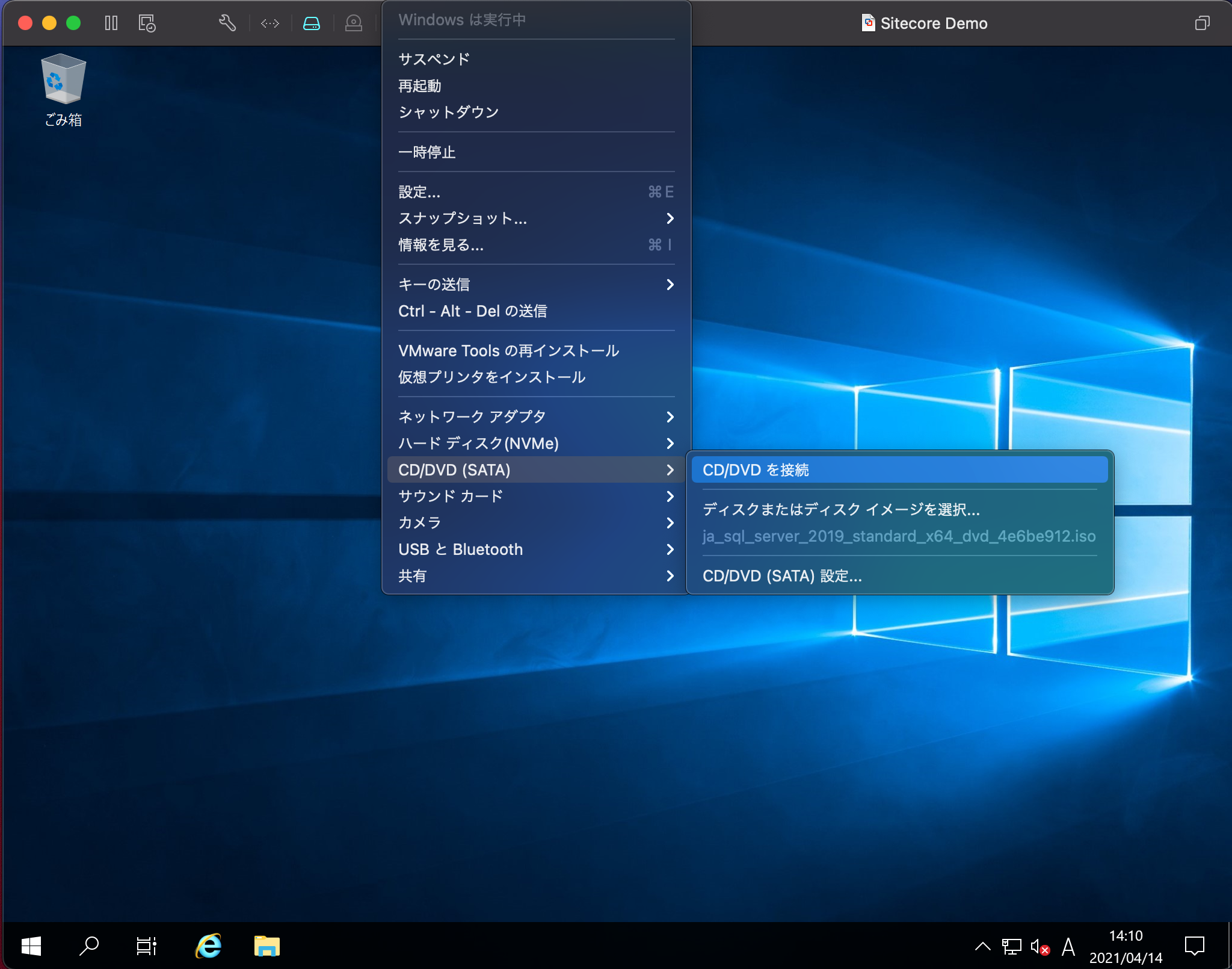Open the Windows Start button
This screenshot has height=969, width=1232.
[31, 946]
